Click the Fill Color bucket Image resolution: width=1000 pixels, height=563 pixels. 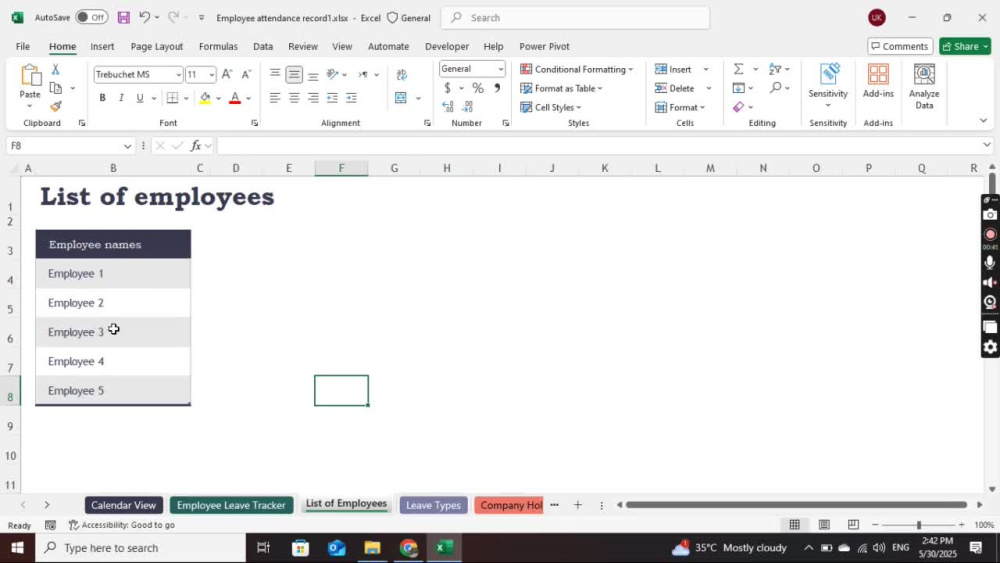[x=205, y=98]
